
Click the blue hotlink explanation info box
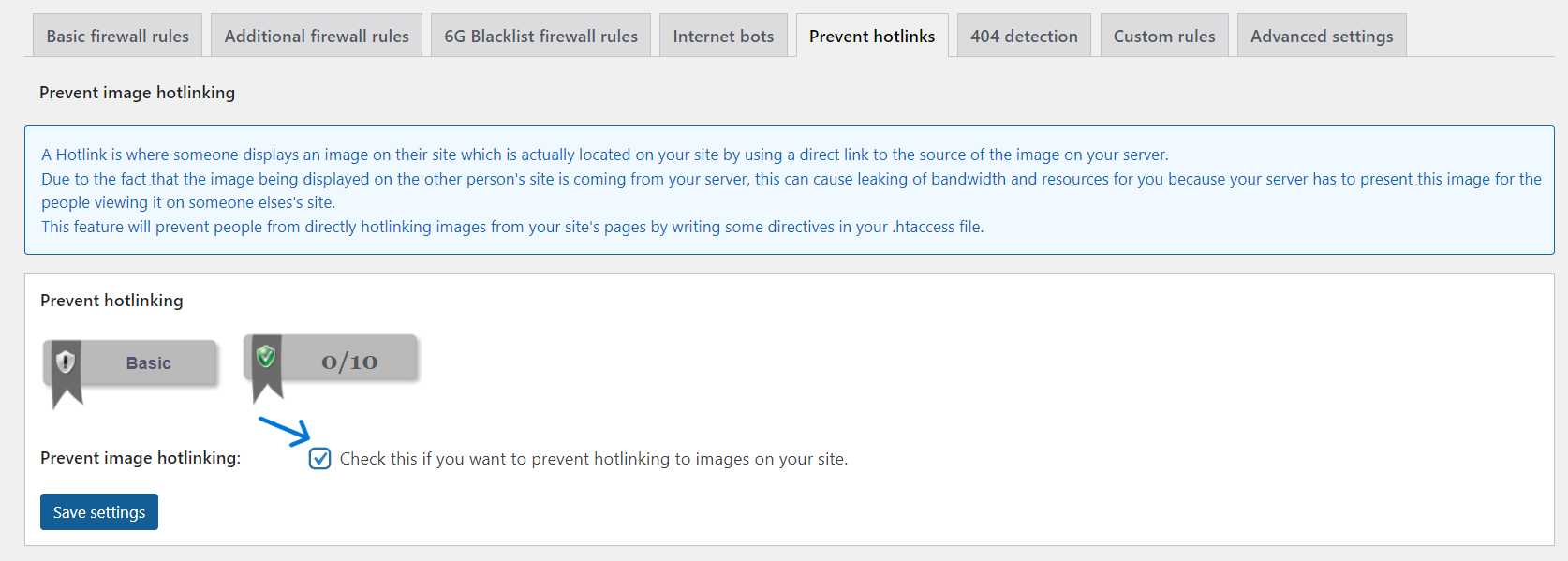click(789, 190)
